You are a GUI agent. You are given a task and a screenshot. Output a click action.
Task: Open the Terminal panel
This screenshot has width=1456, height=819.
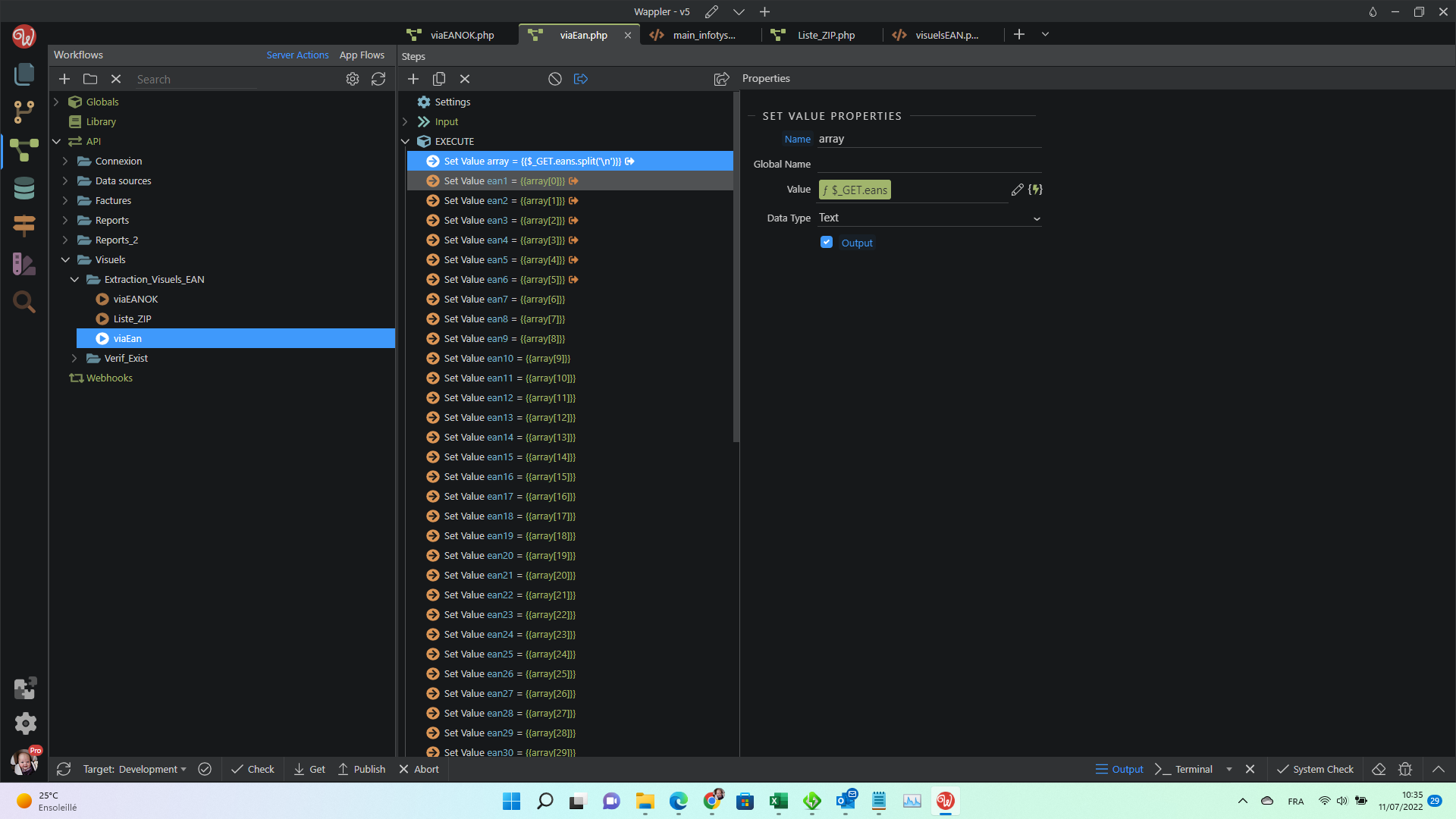1184,769
